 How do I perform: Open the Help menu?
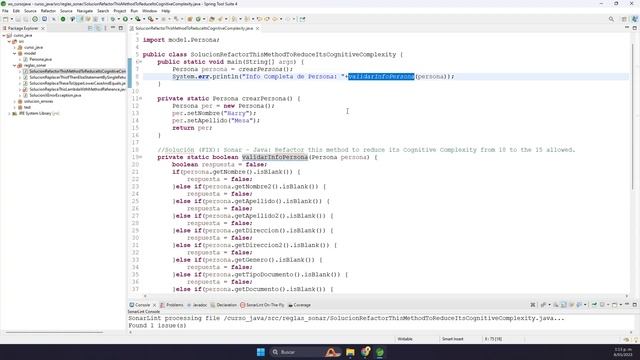tap(165, 11)
